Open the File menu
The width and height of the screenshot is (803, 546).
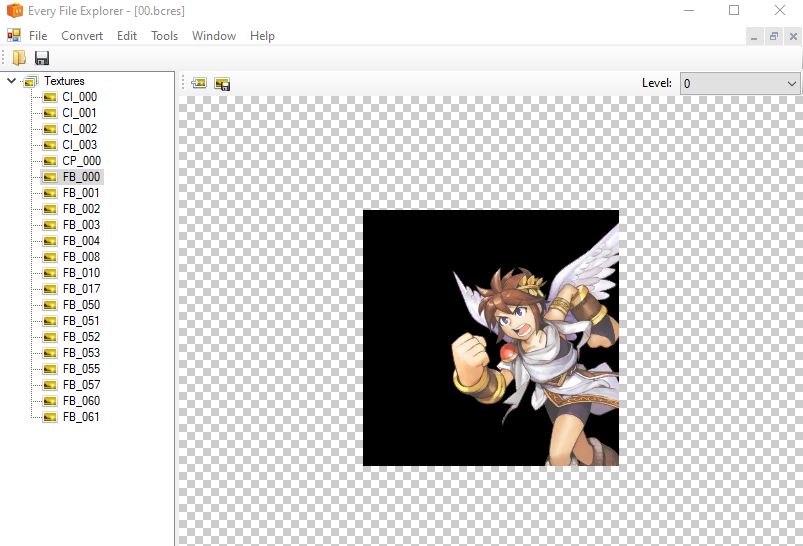38,36
